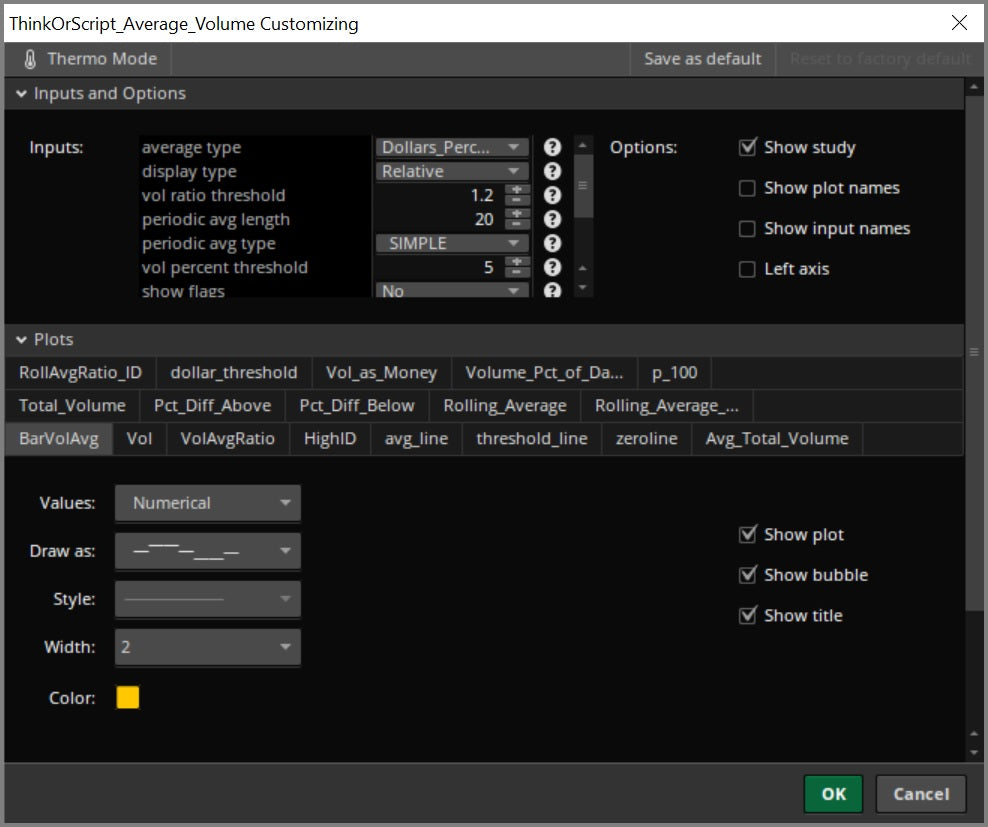Open the average type dropdown
The height and width of the screenshot is (827, 988).
(452, 147)
